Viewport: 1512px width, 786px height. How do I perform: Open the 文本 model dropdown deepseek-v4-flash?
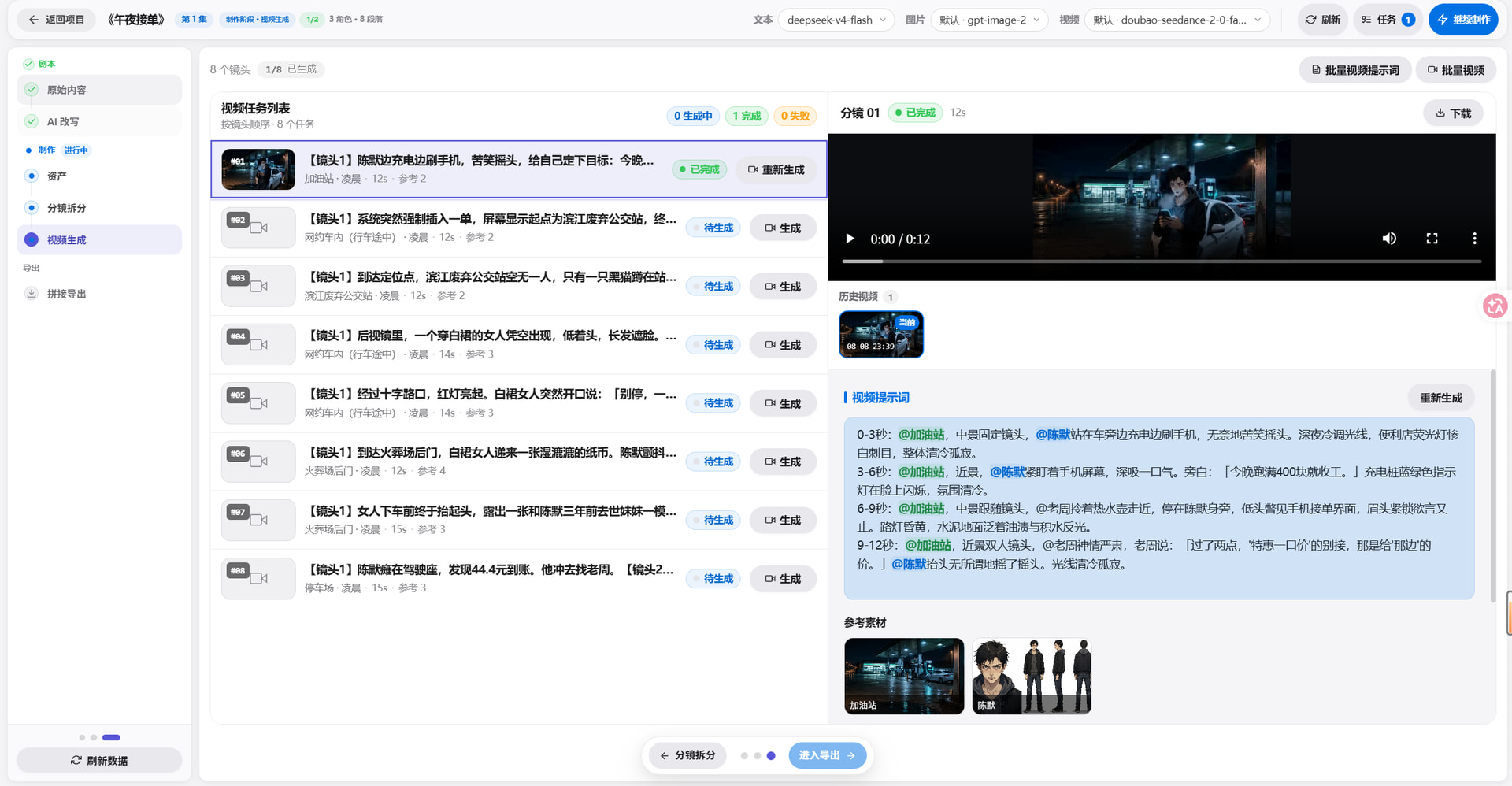click(x=836, y=20)
